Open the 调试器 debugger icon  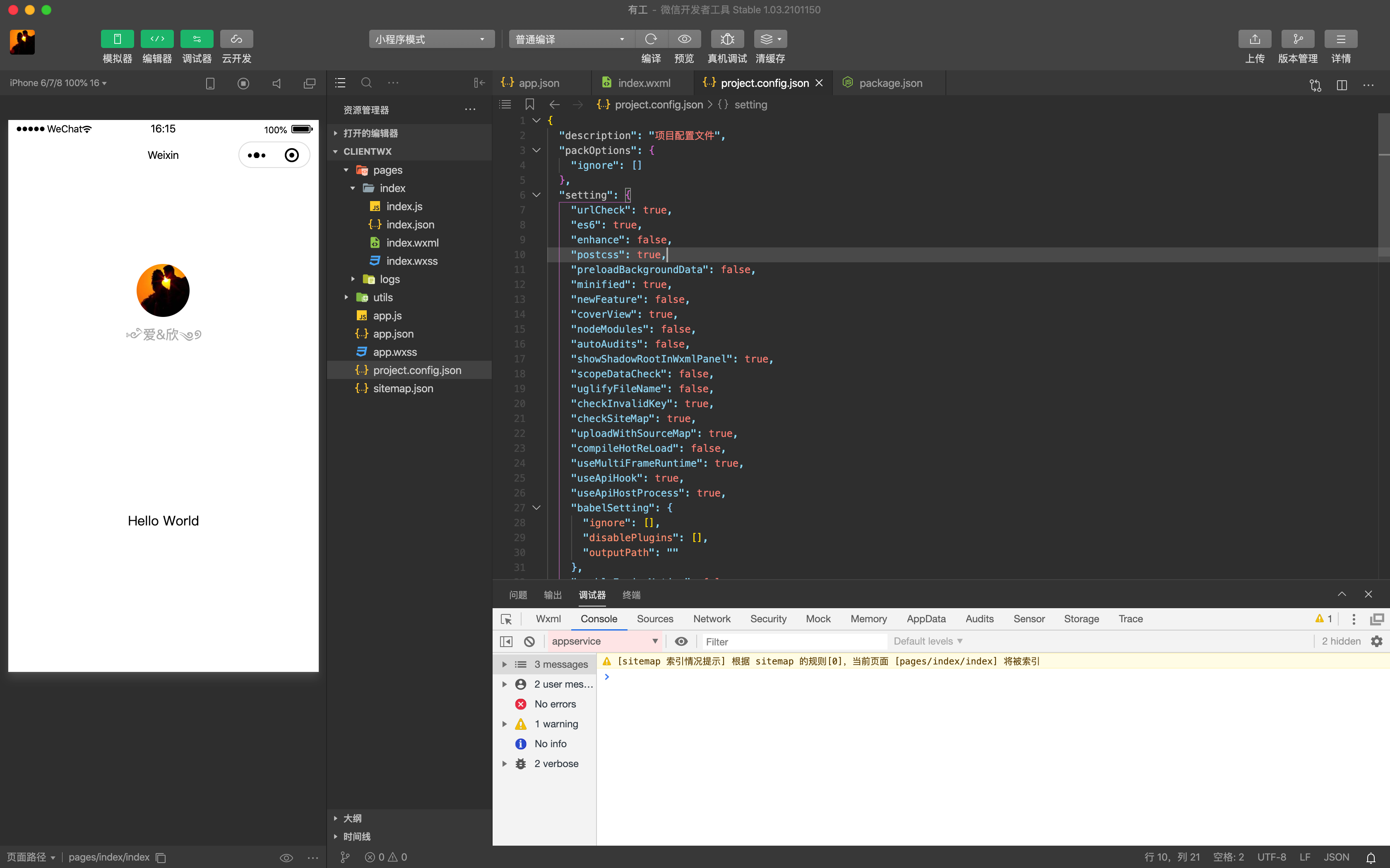click(x=197, y=38)
